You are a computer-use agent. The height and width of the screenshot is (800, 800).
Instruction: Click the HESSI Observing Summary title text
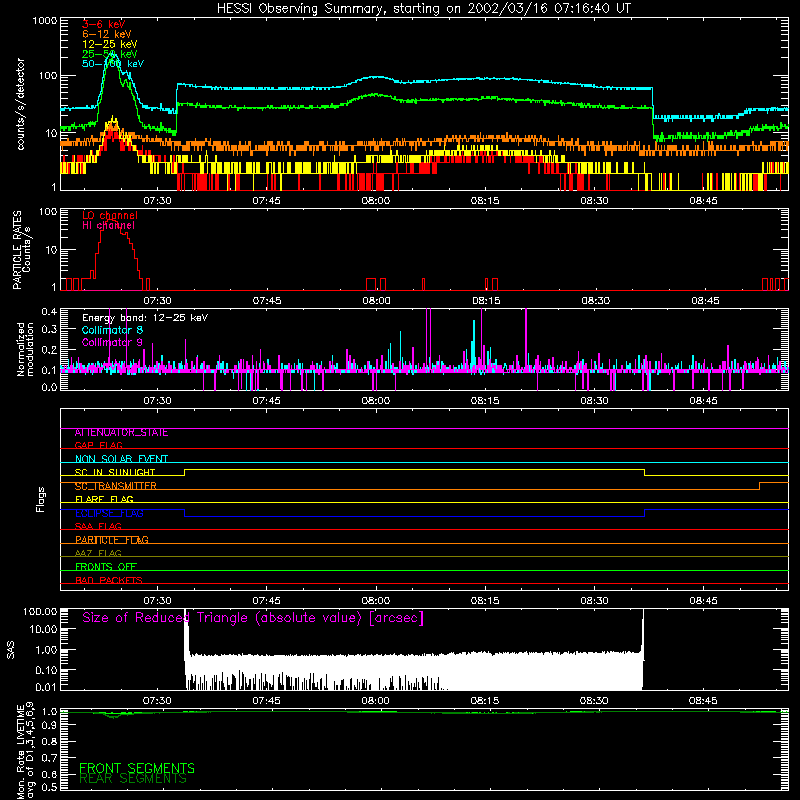tap(423, 9)
